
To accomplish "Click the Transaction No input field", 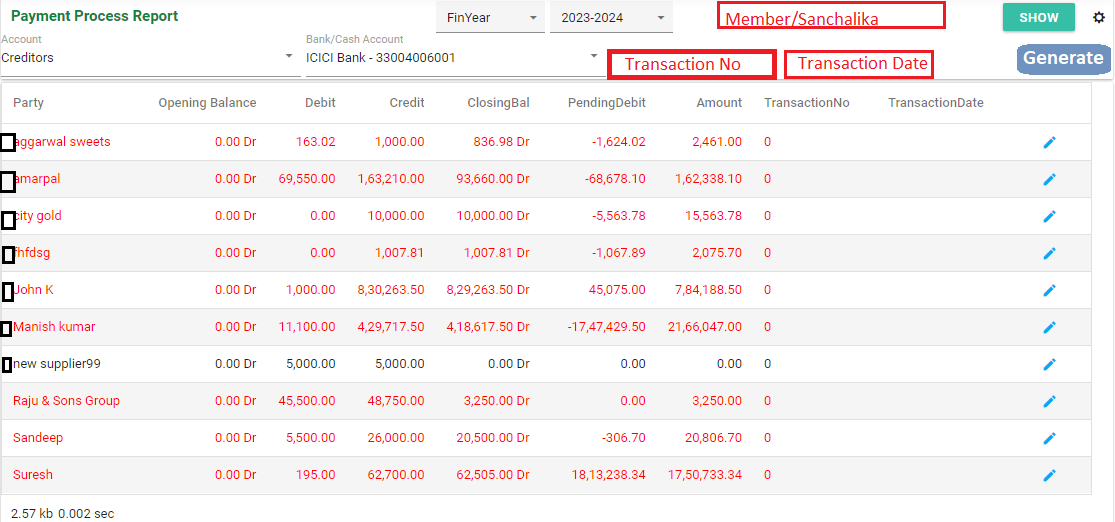I will point(691,64).
